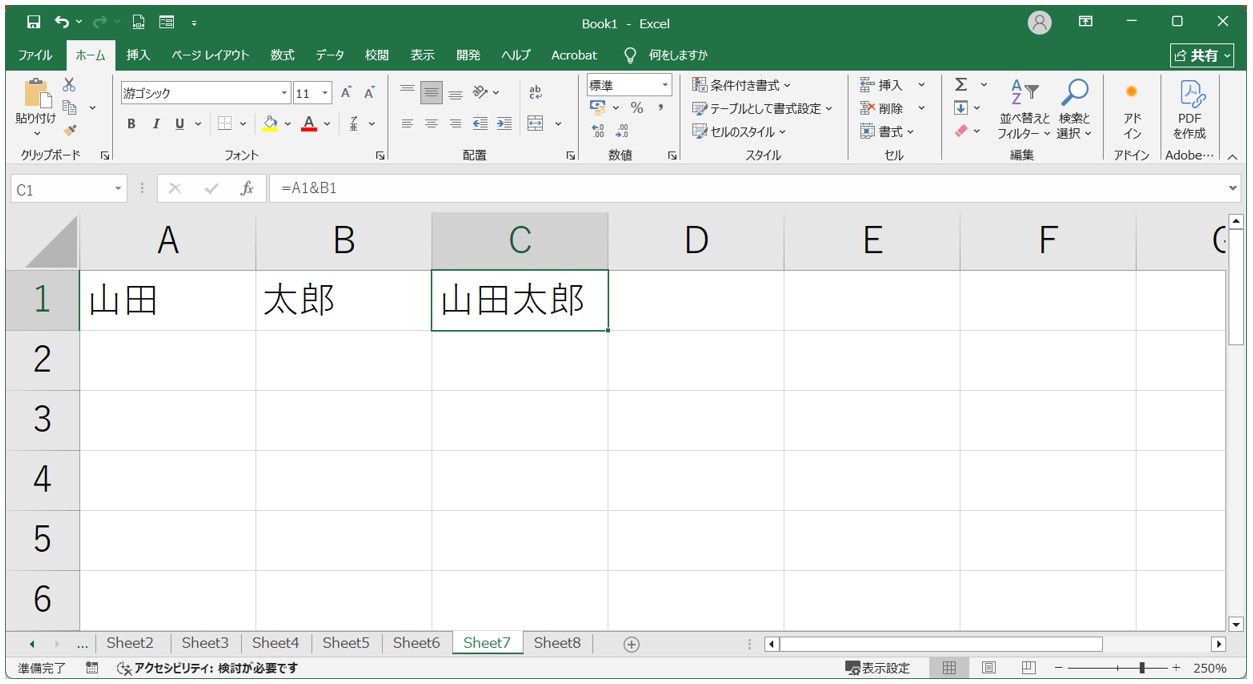Click the Merge and Center icon
The height and width of the screenshot is (684, 1253).
(x=535, y=124)
